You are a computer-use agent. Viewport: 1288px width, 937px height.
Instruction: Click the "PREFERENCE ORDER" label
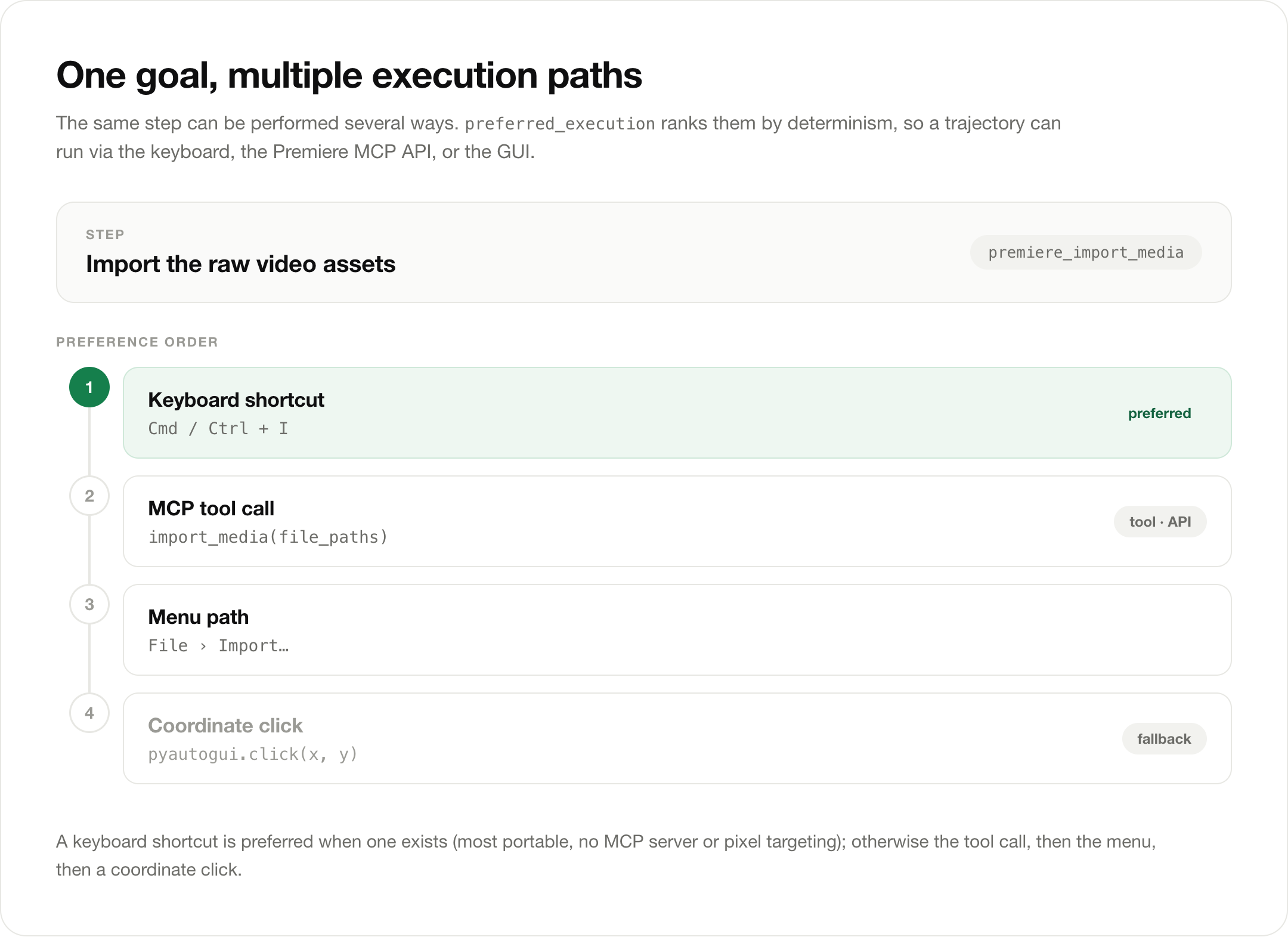pos(137,342)
